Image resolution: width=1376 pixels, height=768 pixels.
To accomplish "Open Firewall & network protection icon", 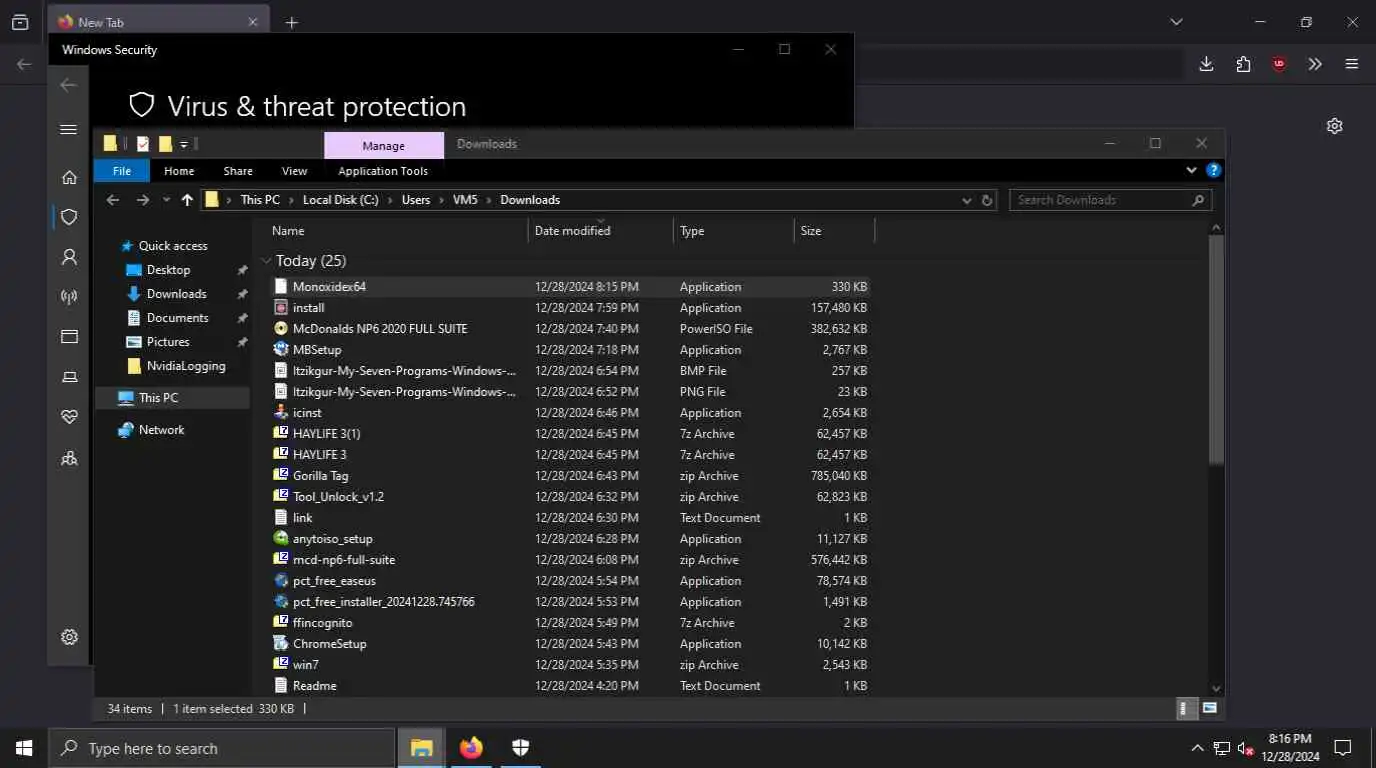I will (x=69, y=297).
